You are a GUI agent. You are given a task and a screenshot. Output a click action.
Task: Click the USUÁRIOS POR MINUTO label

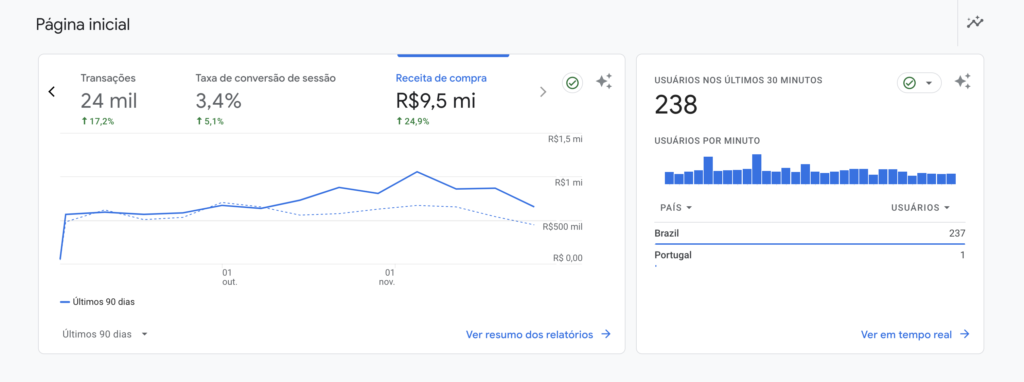click(707, 140)
